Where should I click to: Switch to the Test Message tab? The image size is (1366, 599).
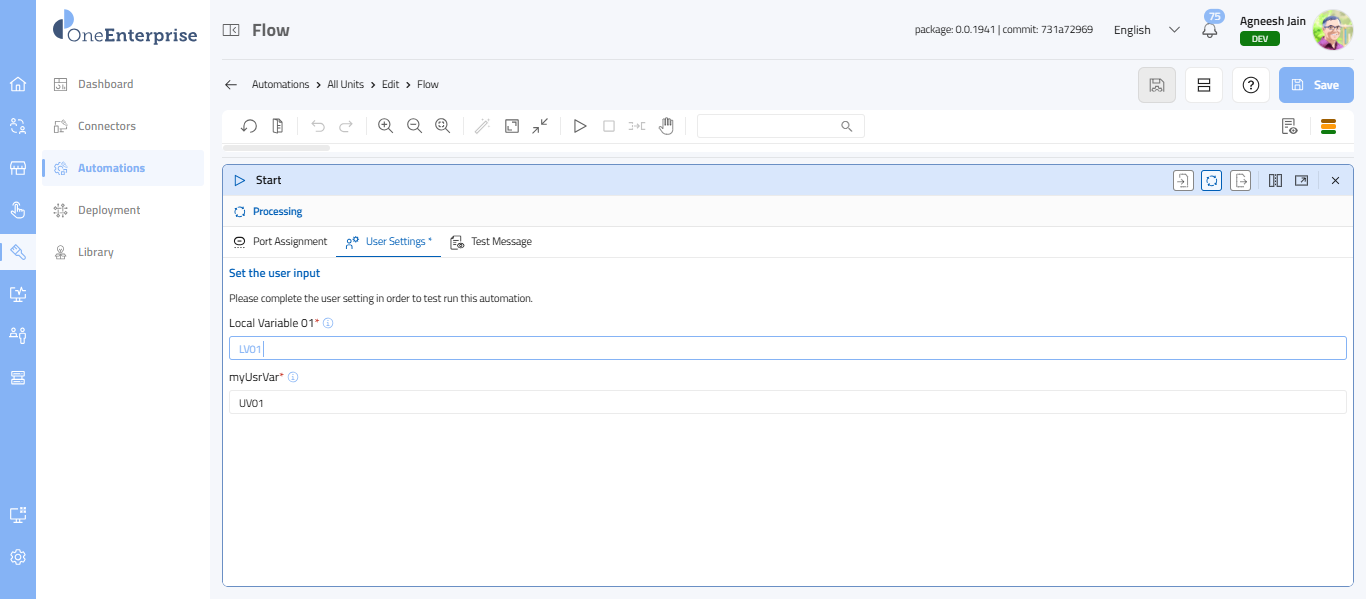(491, 242)
